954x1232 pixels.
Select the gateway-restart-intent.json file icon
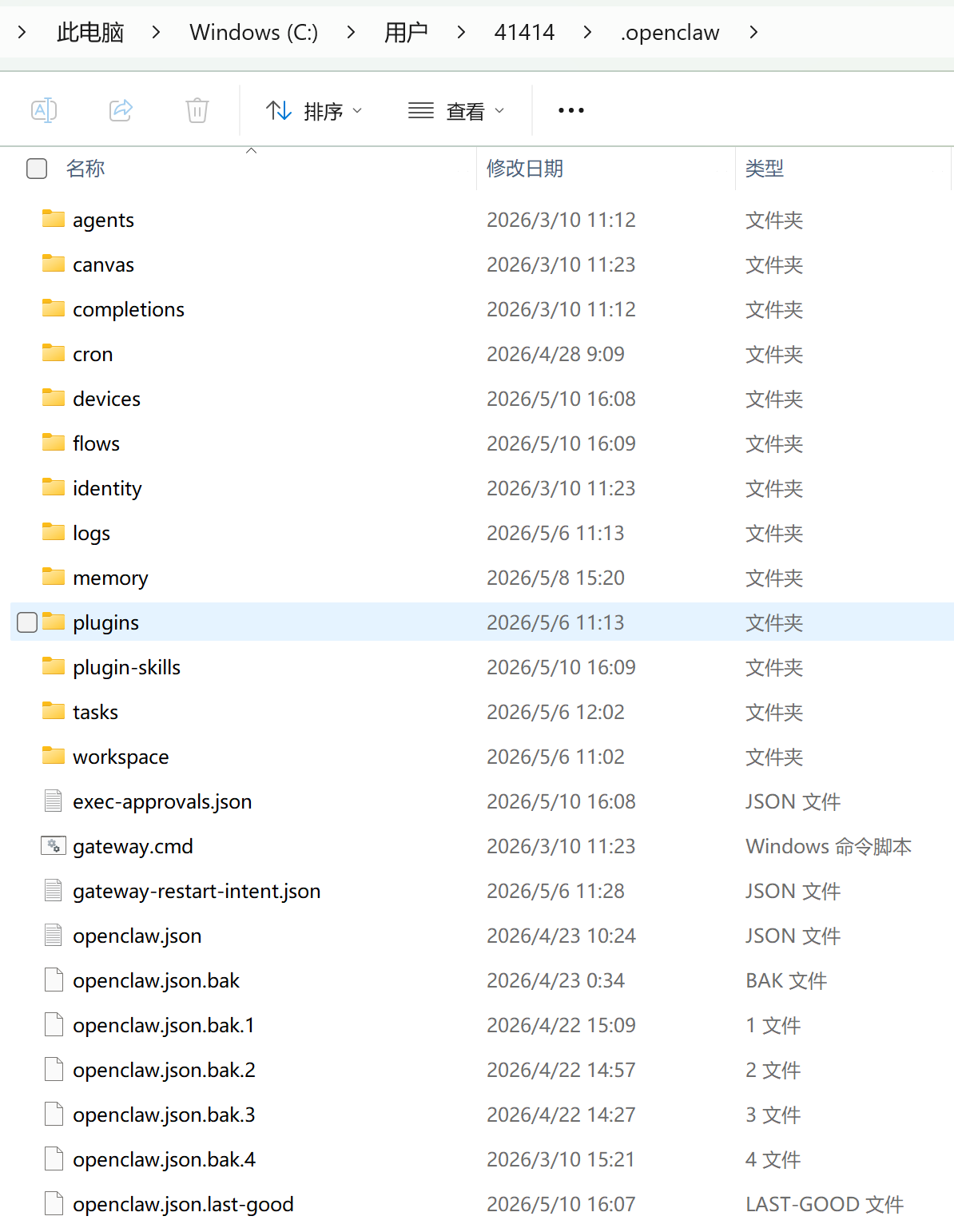point(54,890)
